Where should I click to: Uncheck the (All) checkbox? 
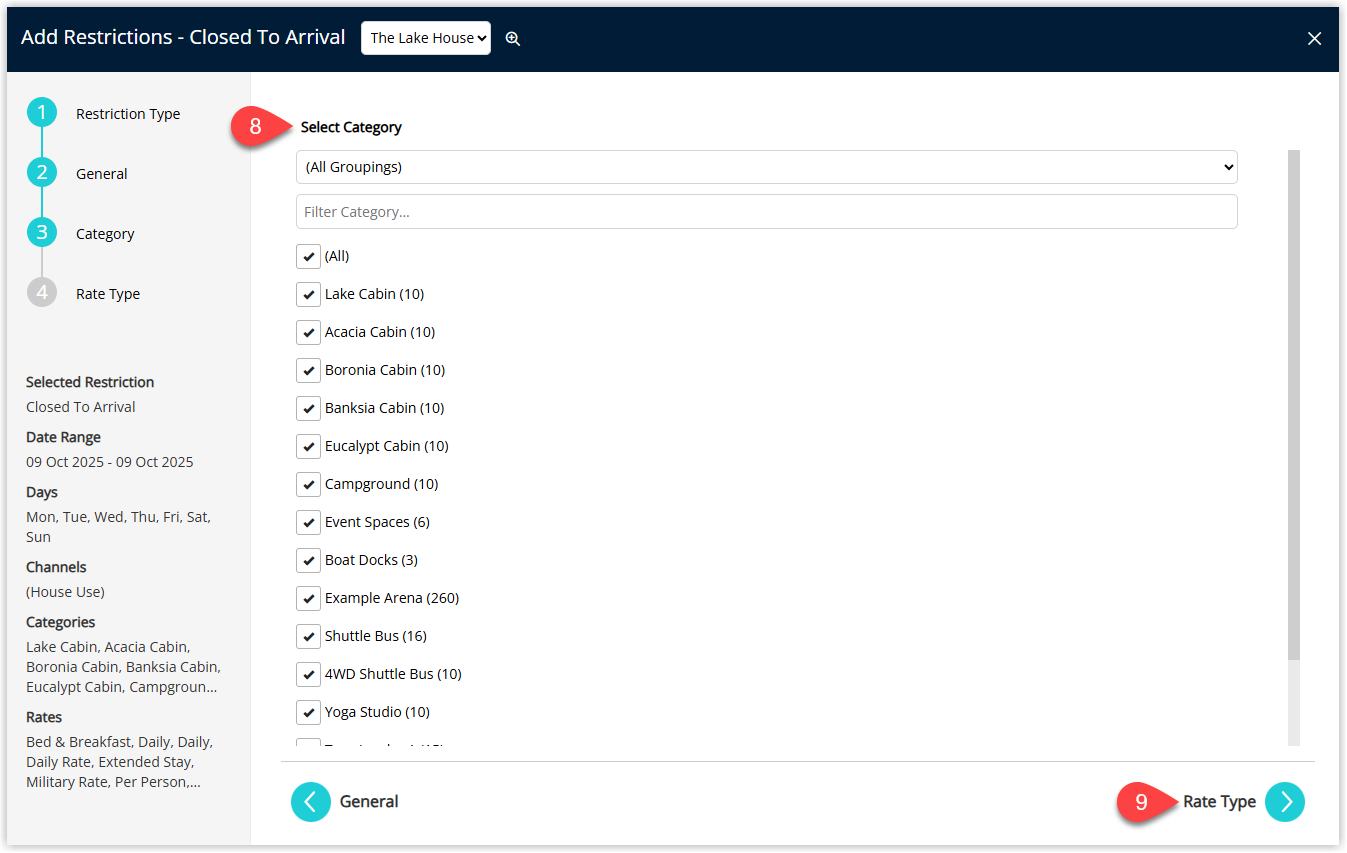point(308,256)
